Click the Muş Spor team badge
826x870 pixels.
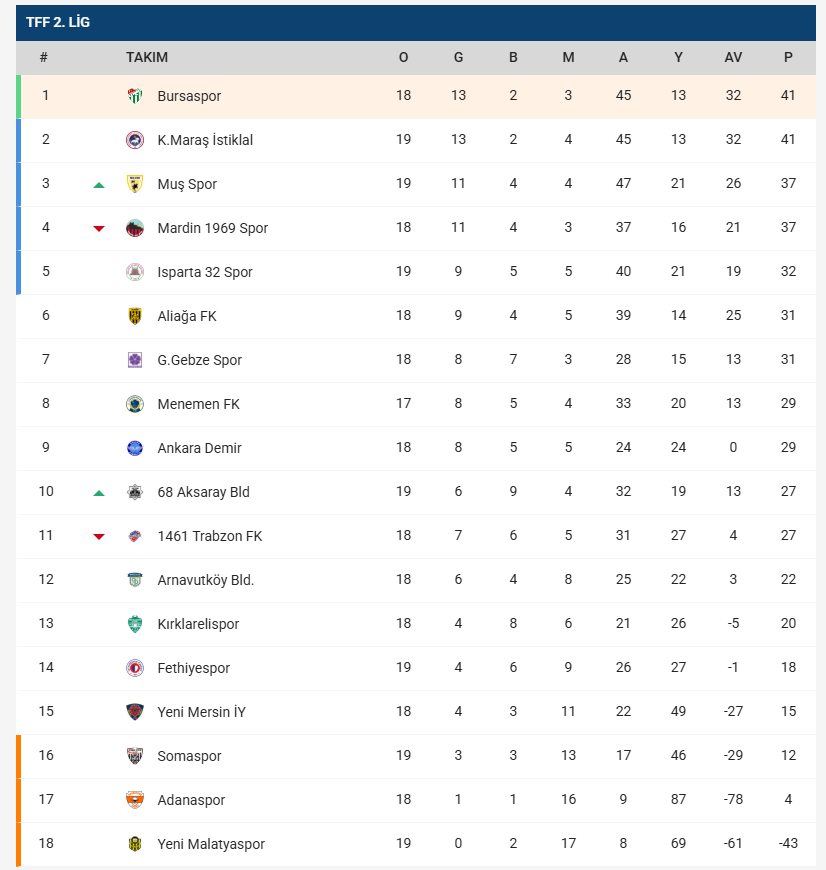(135, 184)
